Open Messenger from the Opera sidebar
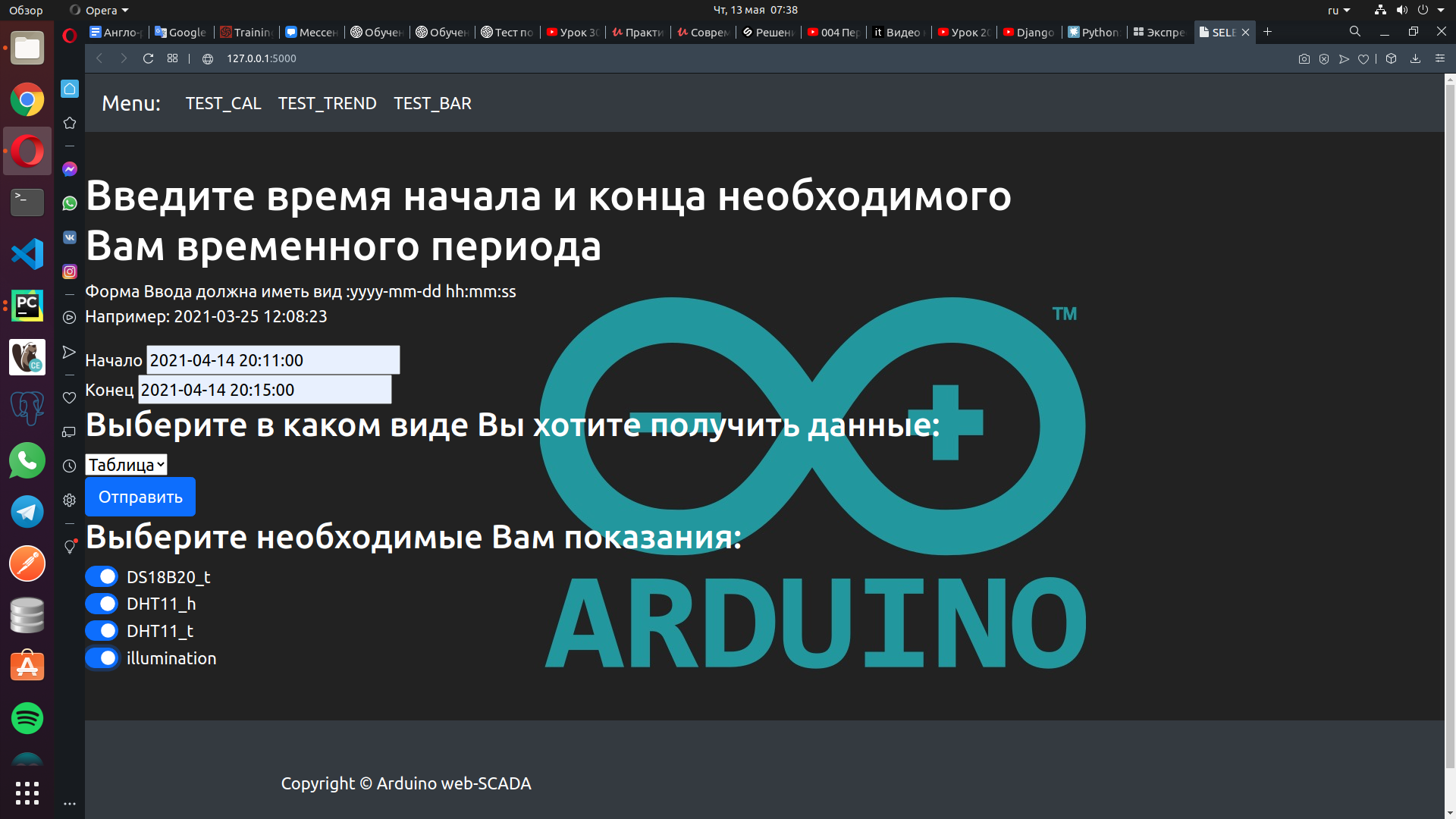This screenshot has width=1456, height=819. click(x=69, y=169)
